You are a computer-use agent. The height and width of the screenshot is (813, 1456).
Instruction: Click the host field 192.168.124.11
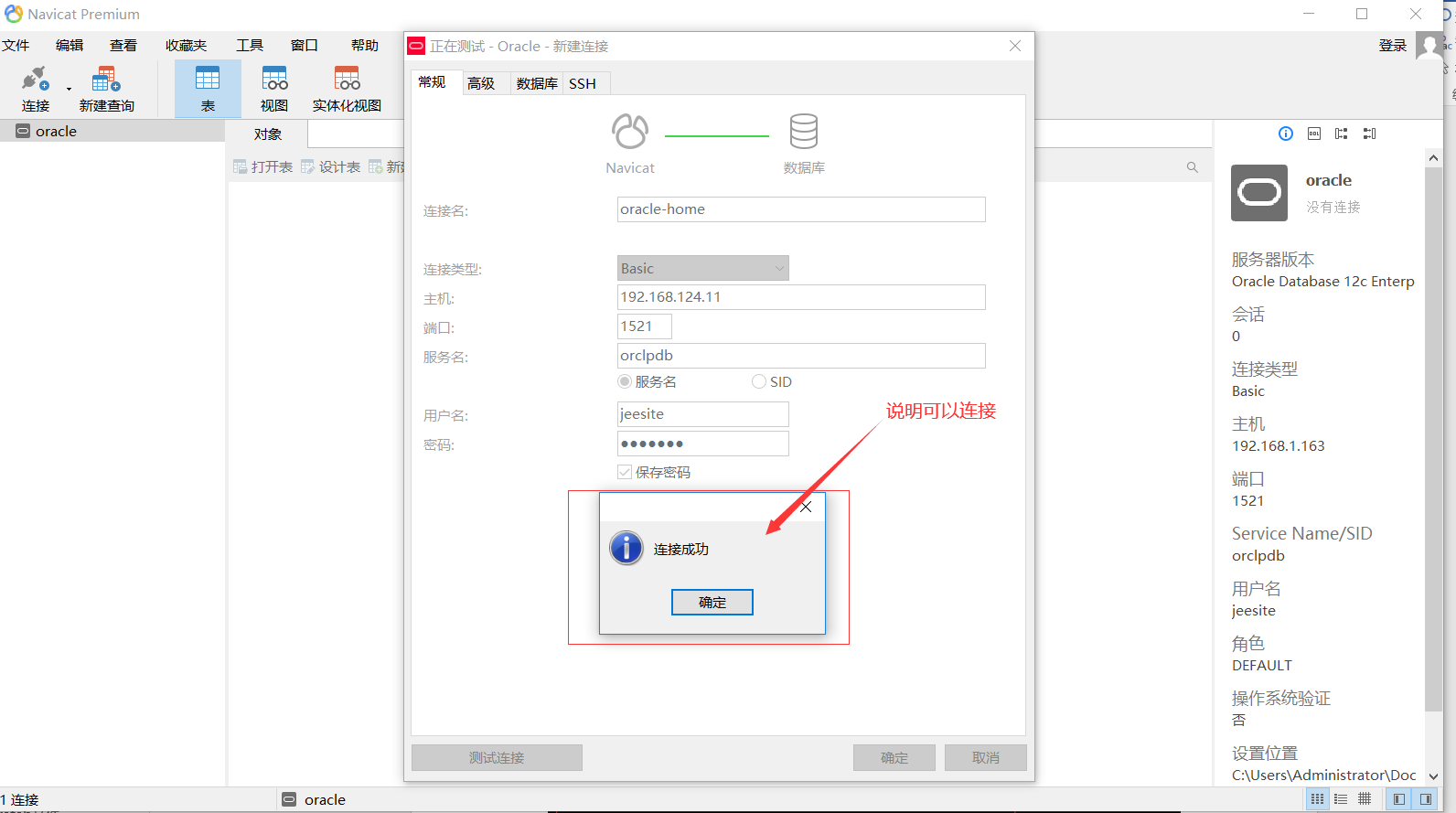click(x=801, y=297)
